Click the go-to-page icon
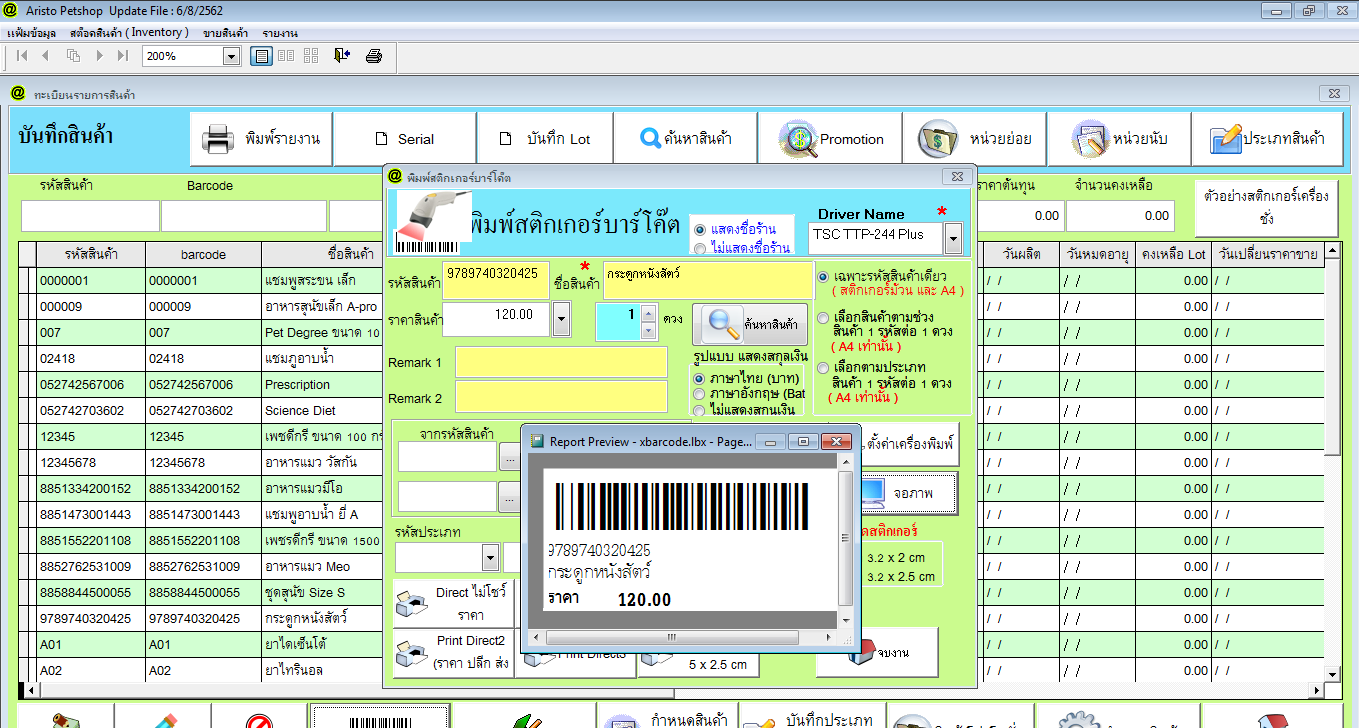 click(73, 56)
